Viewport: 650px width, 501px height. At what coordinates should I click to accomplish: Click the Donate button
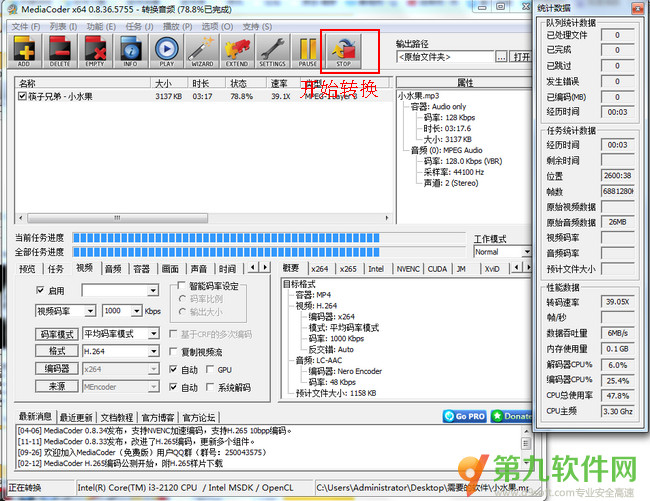tap(512, 416)
